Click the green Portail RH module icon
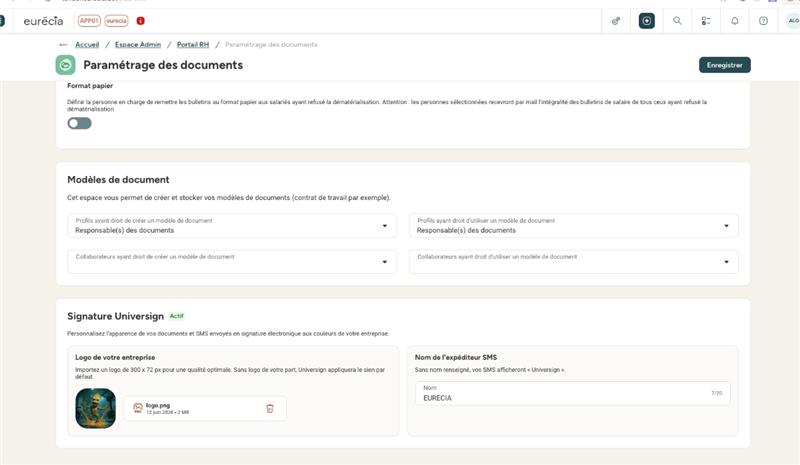 point(65,65)
